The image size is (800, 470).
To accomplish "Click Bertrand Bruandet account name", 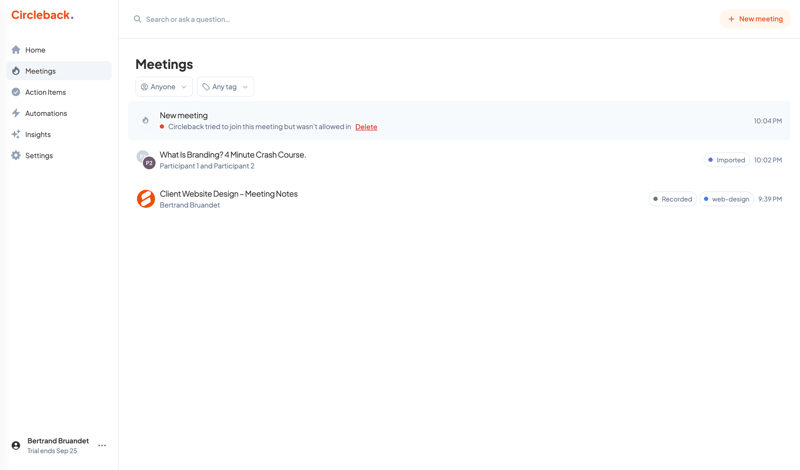I will [x=58, y=440].
